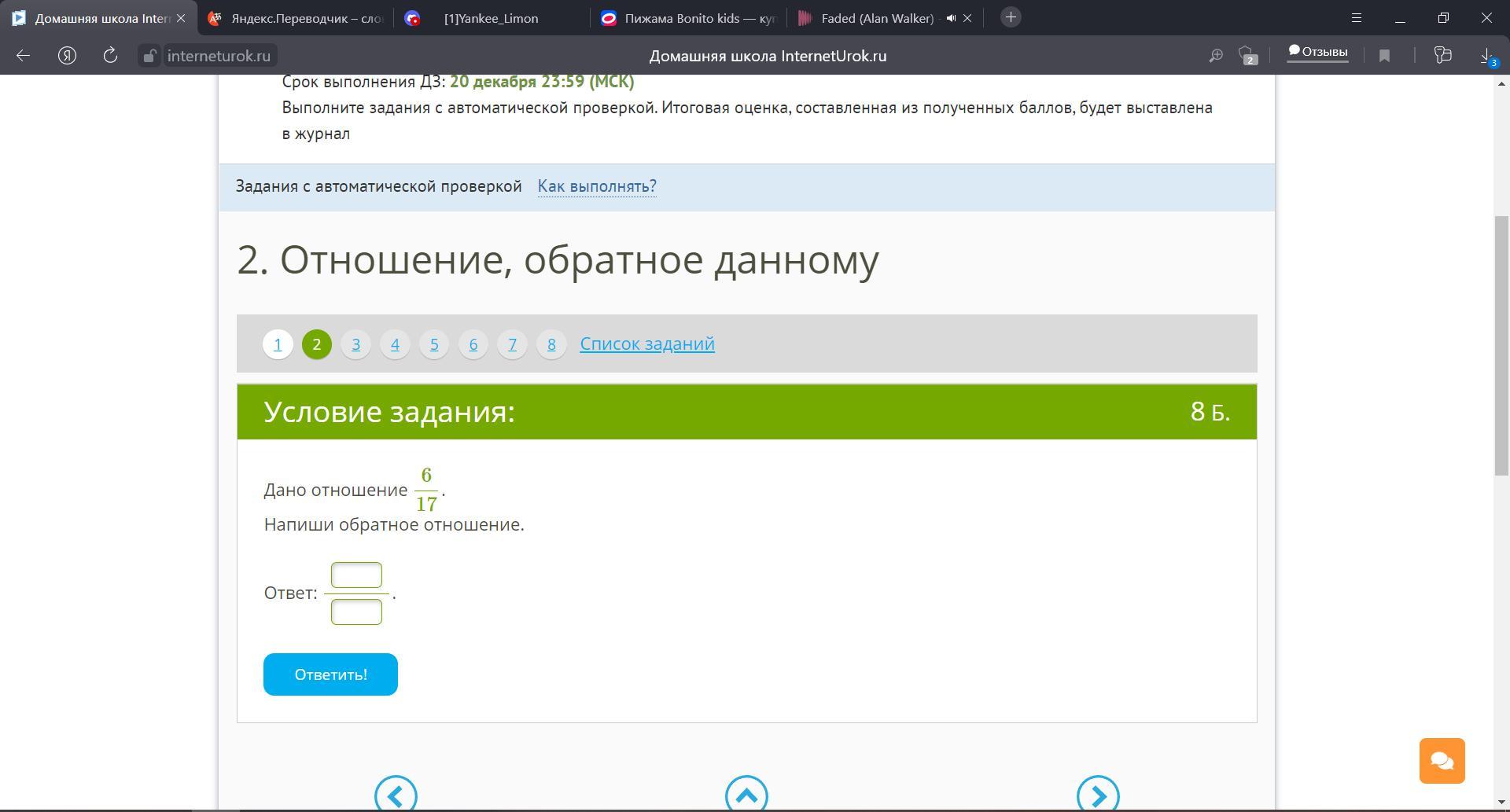Screen dimensions: 1510x812
Task: Click the scrollbar up arrow
Action: pos(1501,83)
